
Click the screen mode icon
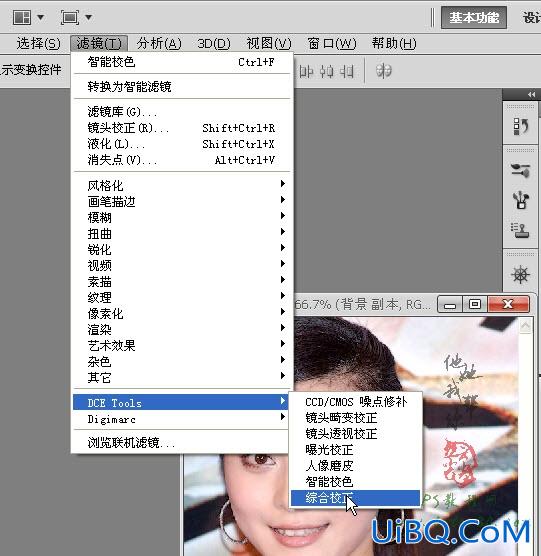coord(69,17)
